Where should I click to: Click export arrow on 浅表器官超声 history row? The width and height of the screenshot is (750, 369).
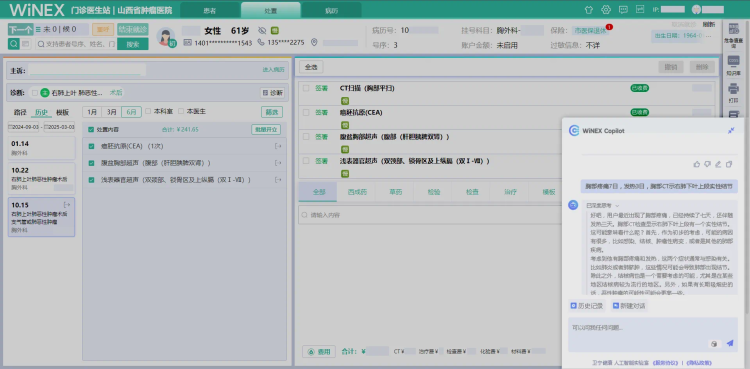pyautogui.click(x=278, y=180)
